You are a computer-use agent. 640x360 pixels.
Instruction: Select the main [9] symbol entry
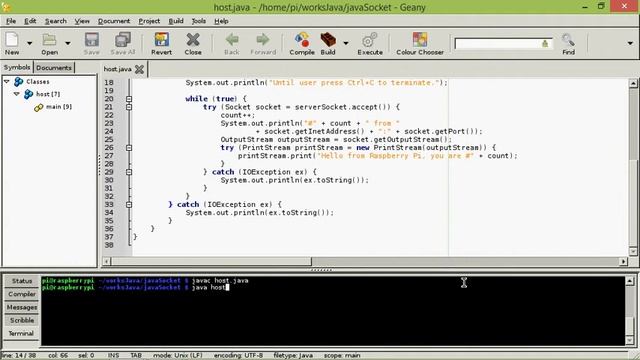59,107
